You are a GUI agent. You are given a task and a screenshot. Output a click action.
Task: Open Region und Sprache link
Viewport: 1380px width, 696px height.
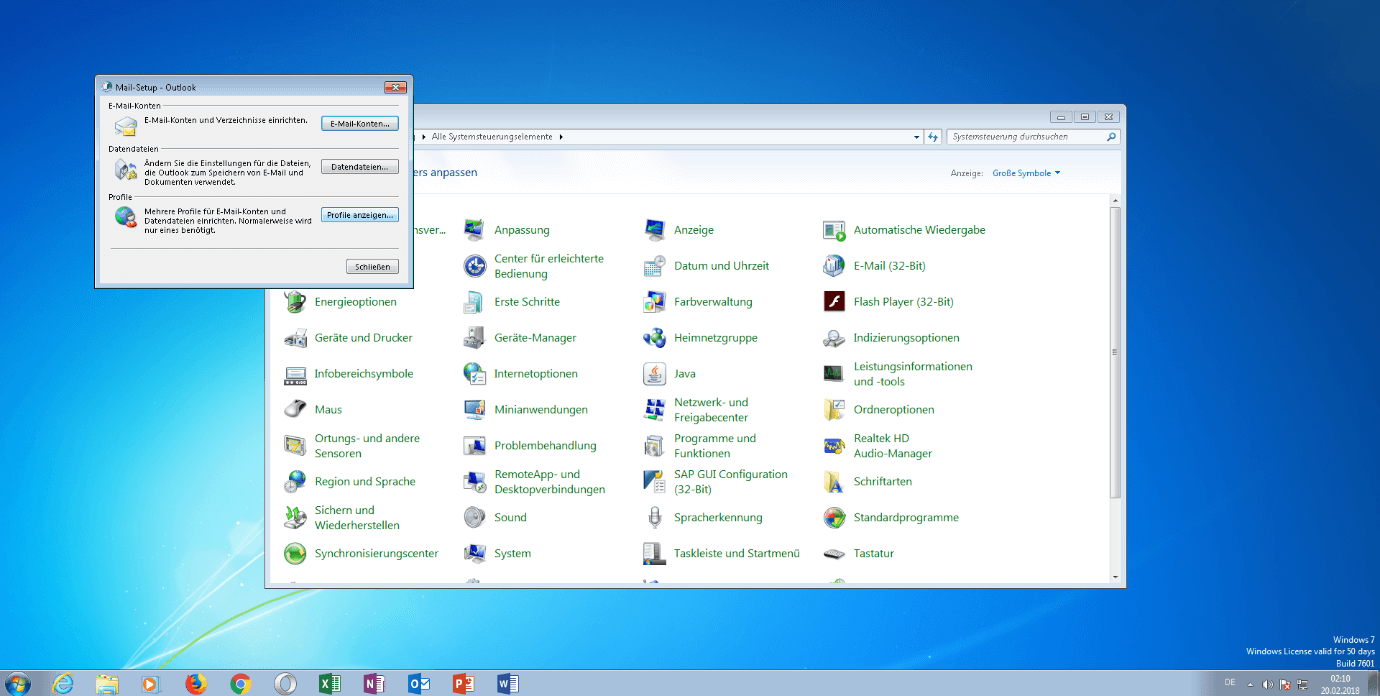click(x=365, y=482)
